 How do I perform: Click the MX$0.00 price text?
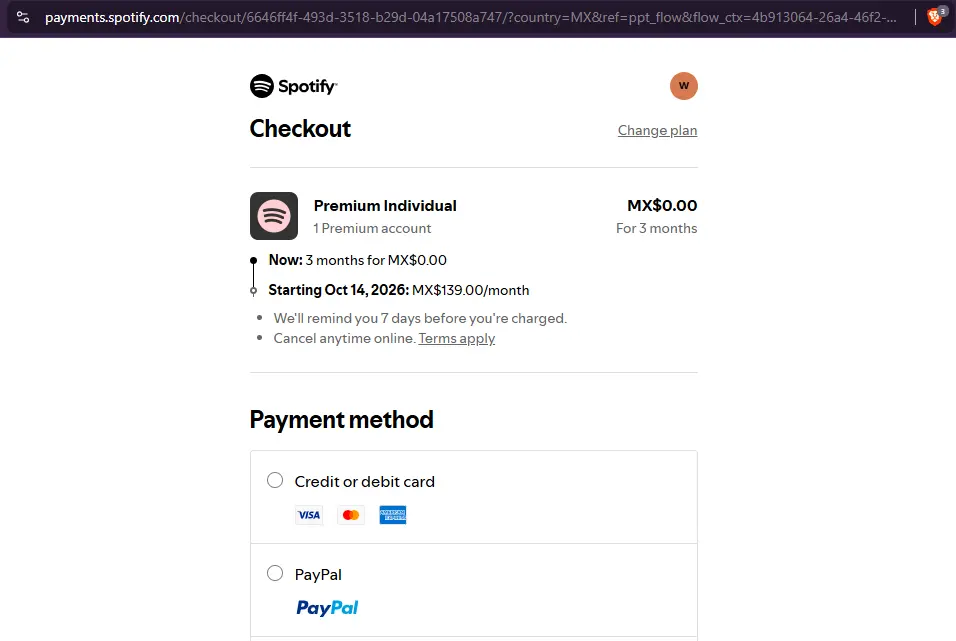(x=662, y=206)
